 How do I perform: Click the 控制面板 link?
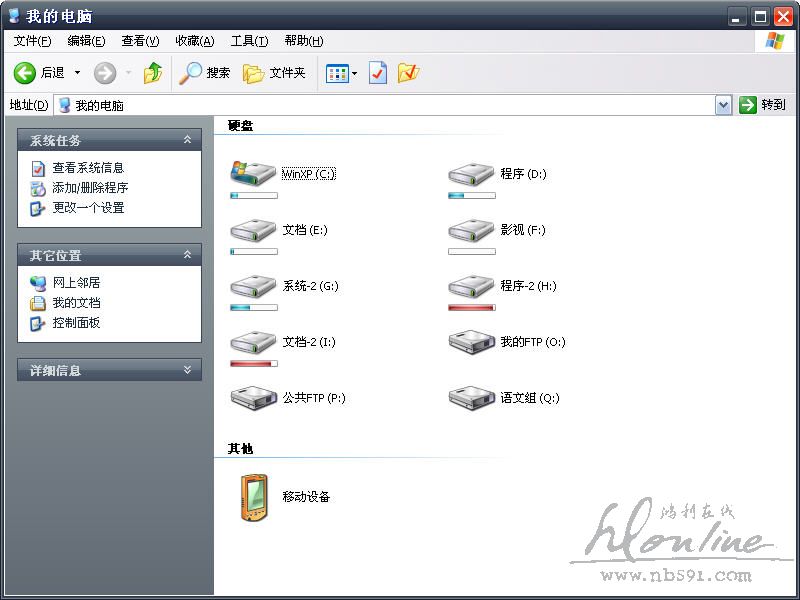76,323
